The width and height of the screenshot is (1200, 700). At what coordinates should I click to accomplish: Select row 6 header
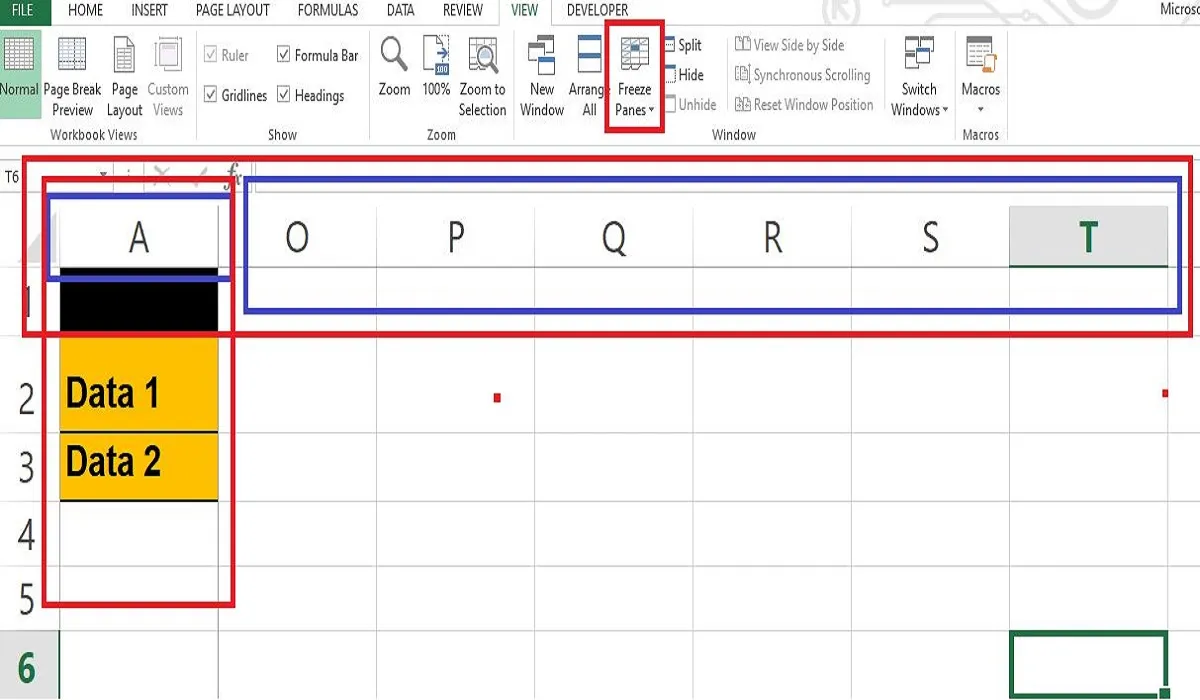point(28,665)
